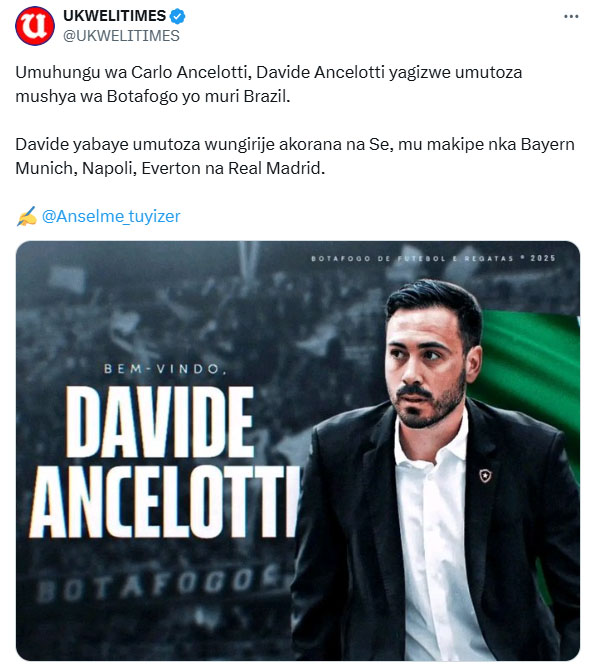Click the Botafogo crest pin on jacket
The width and height of the screenshot is (596, 670).
(485, 475)
